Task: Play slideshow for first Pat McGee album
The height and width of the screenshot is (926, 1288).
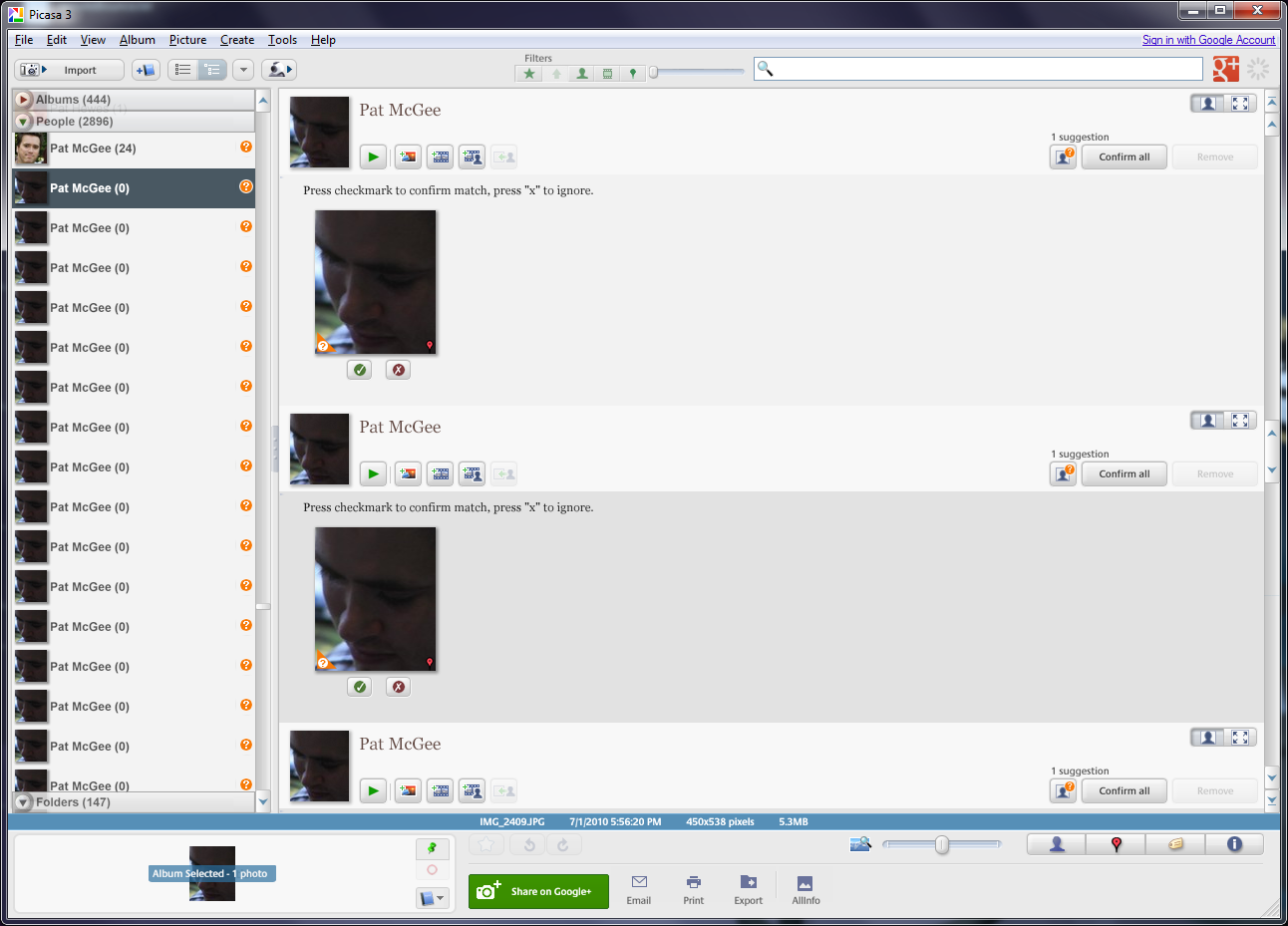Action: click(x=373, y=156)
